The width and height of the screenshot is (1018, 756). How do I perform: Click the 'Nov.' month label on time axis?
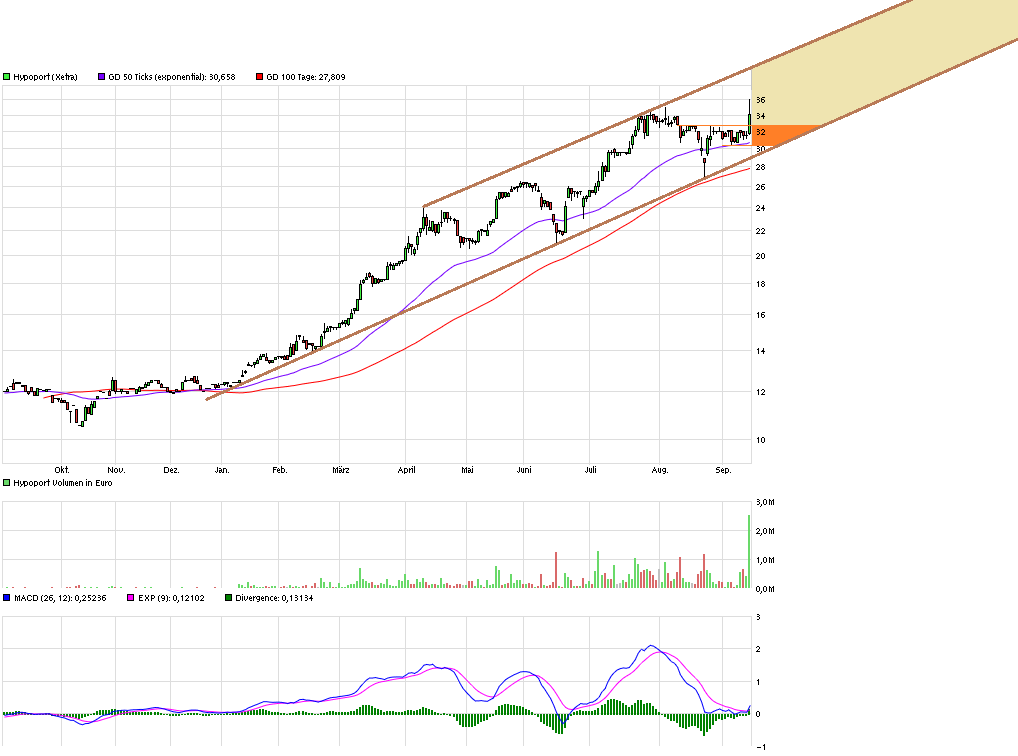coord(116,470)
